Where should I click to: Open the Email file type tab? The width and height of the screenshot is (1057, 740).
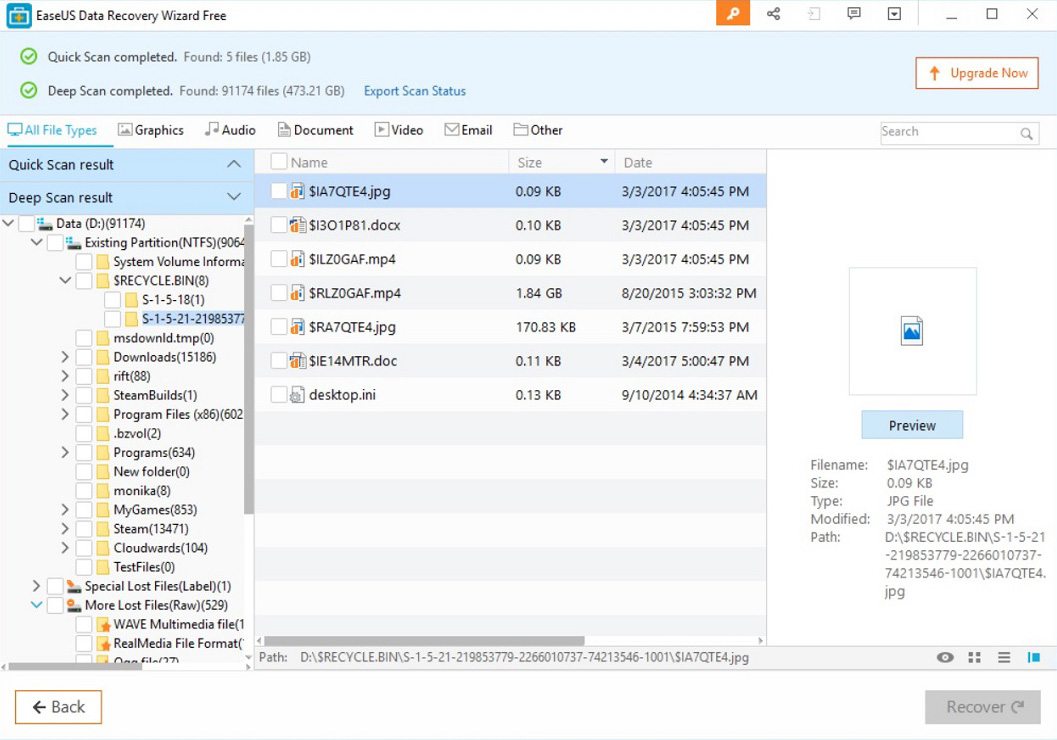tap(468, 129)
